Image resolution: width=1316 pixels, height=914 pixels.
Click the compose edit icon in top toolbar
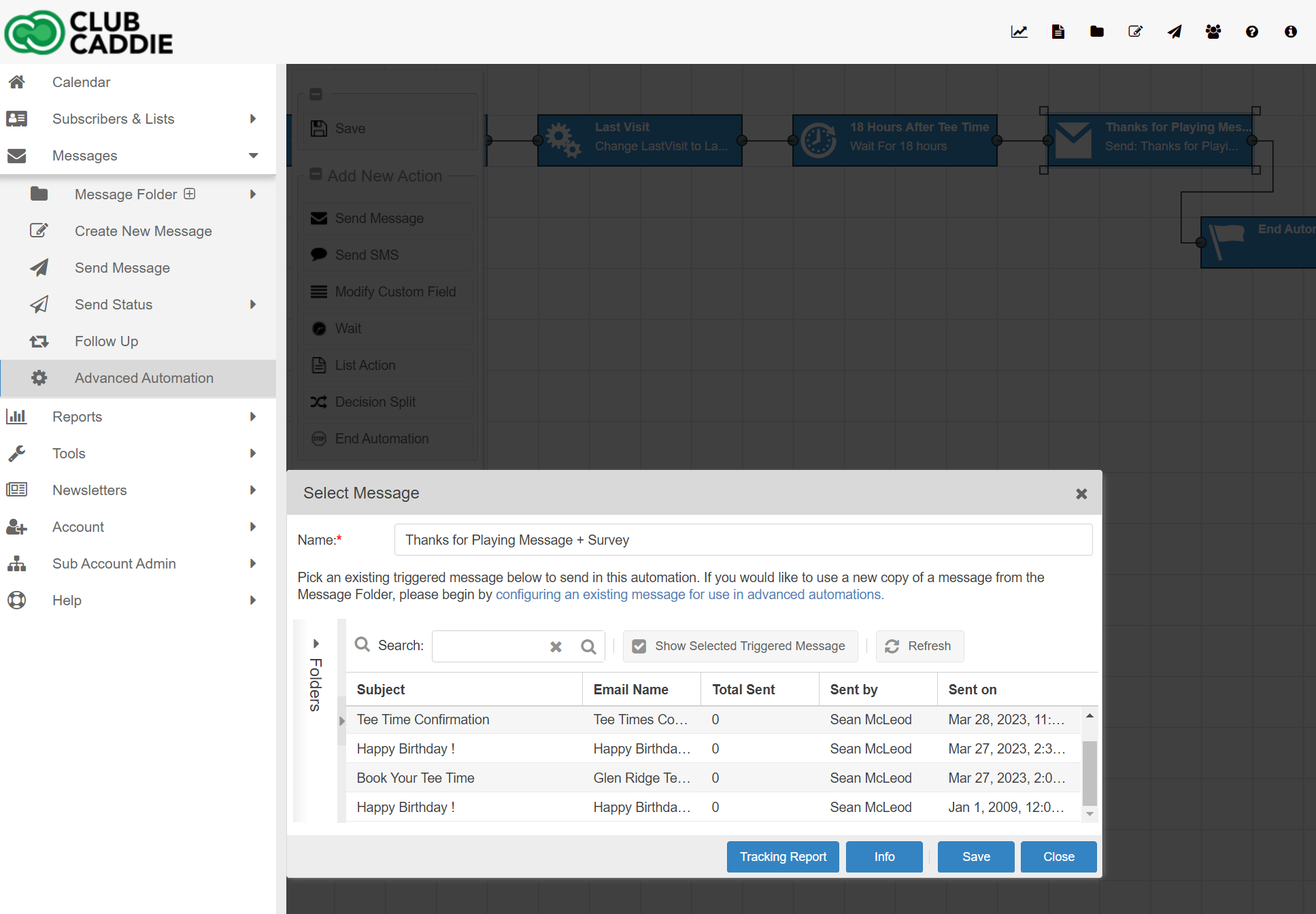click(1135, 32)
